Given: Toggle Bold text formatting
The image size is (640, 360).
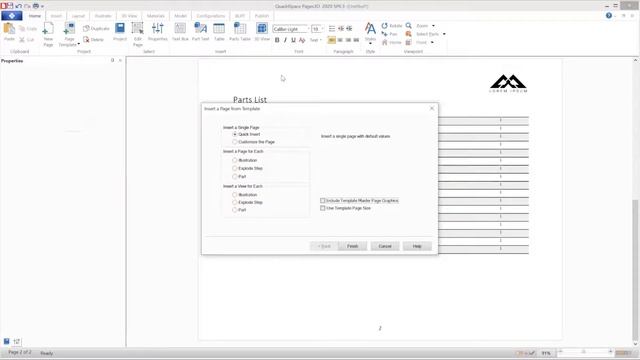Looking at the screenshot, I should [277, 40].
